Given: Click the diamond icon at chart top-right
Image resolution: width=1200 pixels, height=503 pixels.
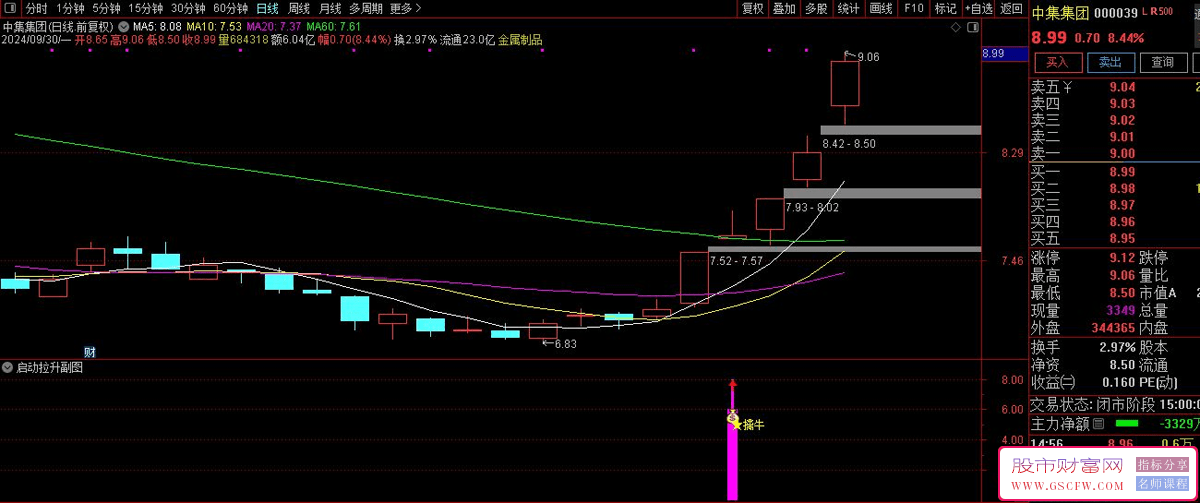Looking at the screenshot, I should click(956, 29).
